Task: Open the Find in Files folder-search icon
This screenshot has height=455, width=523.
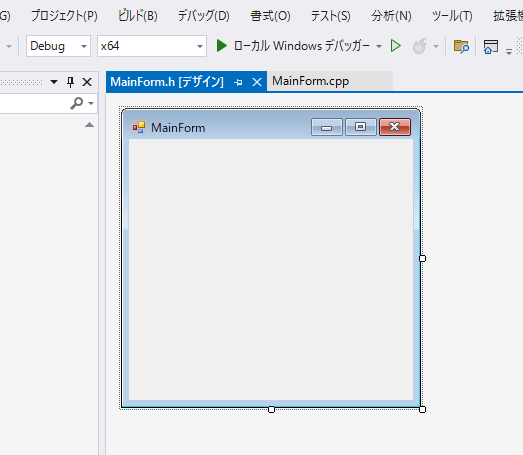Action: [x=461, y=46]
